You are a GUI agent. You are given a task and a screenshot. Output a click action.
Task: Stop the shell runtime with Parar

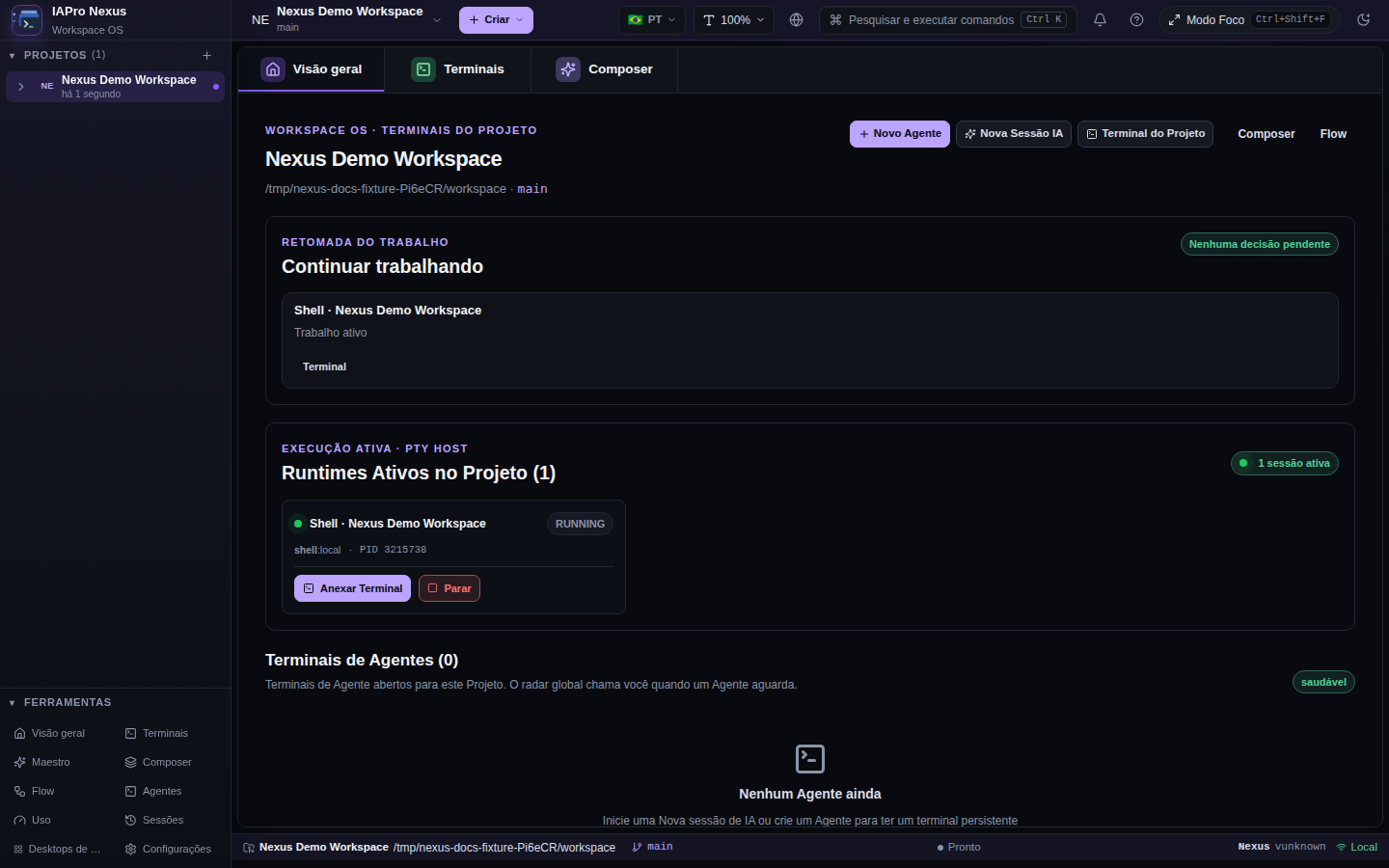[x=449, y=588]
